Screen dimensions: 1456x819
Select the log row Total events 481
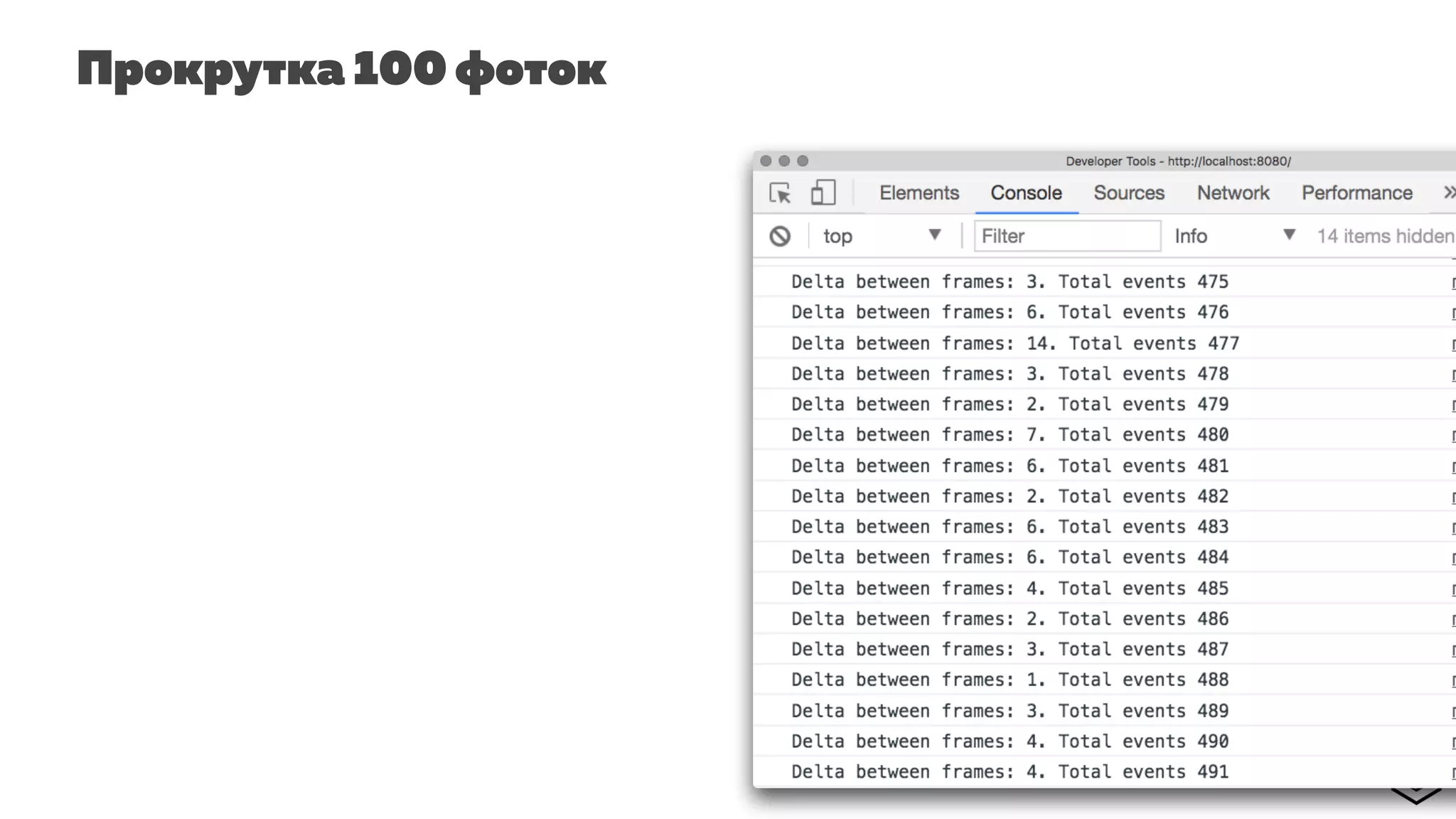(1104, 466)
